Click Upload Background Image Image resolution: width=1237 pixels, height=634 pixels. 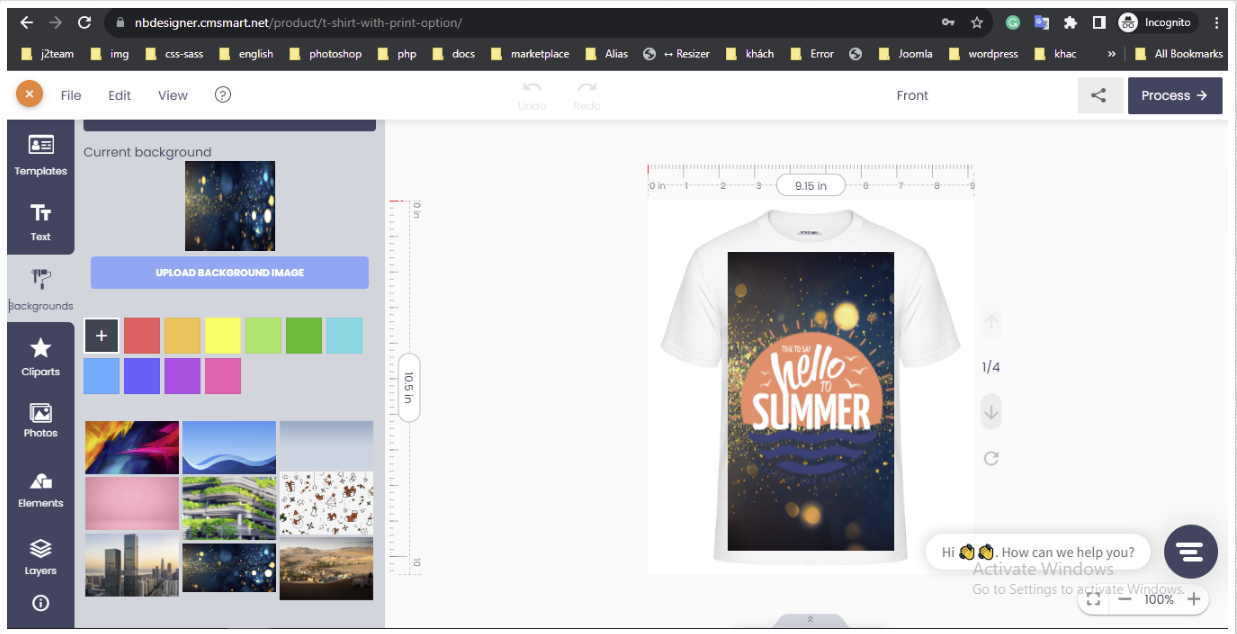point(229,272)
